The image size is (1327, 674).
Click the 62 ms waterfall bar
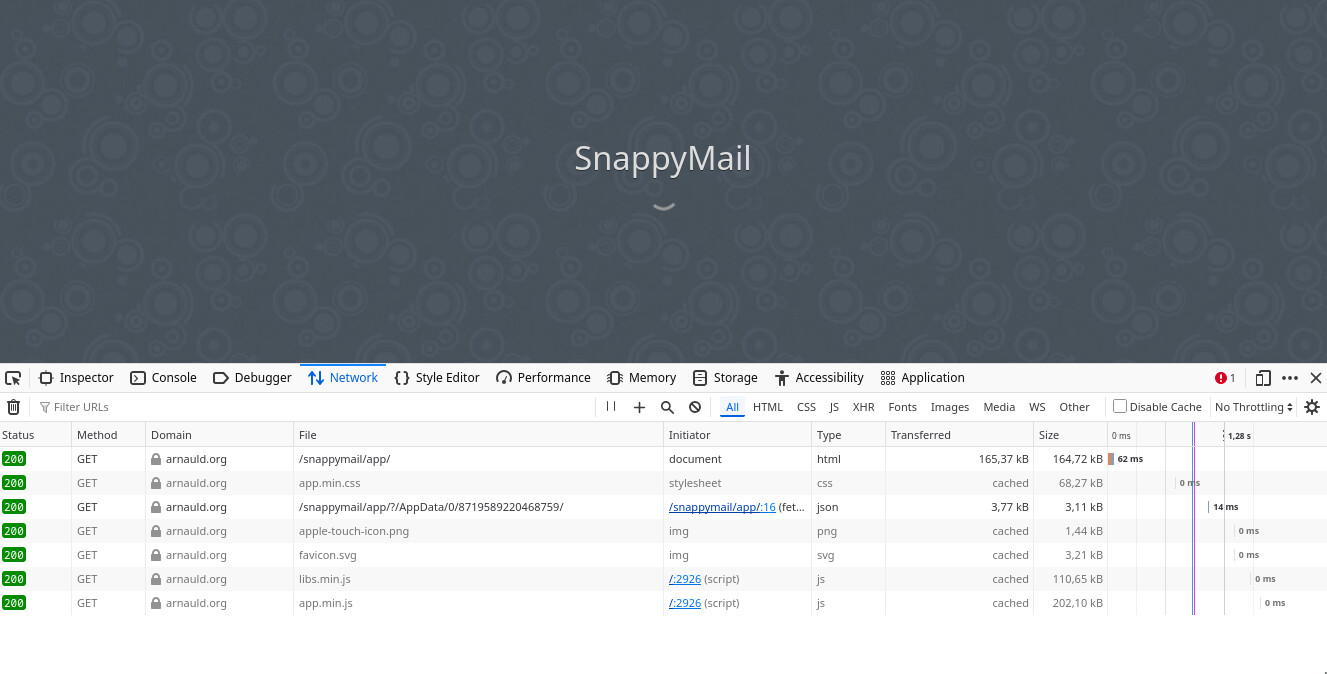point(1111,459)
